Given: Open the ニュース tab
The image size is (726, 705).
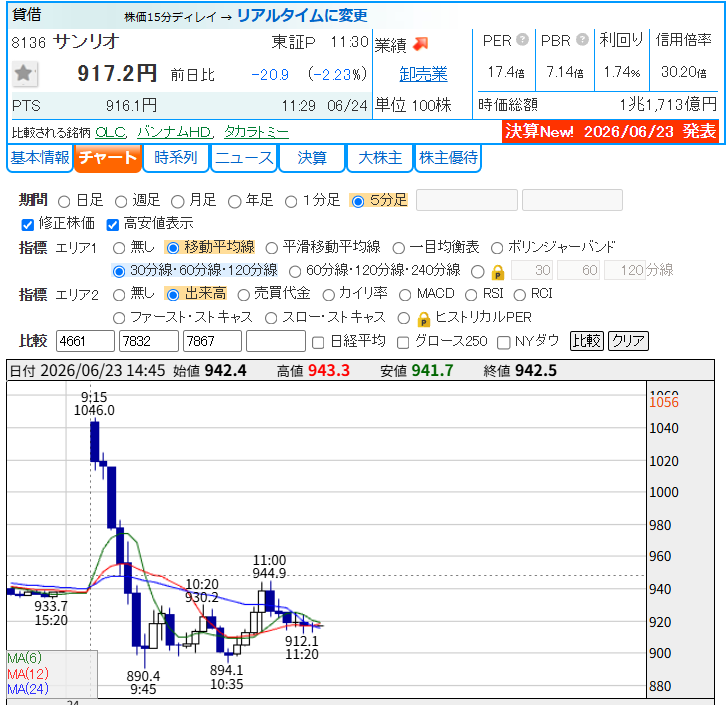Looking at the screenshot, I should [244, 158].
